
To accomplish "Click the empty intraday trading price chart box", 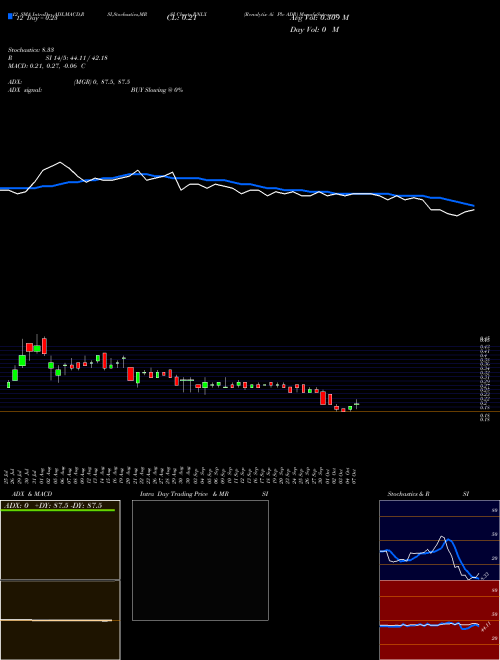I will point(200,560).
